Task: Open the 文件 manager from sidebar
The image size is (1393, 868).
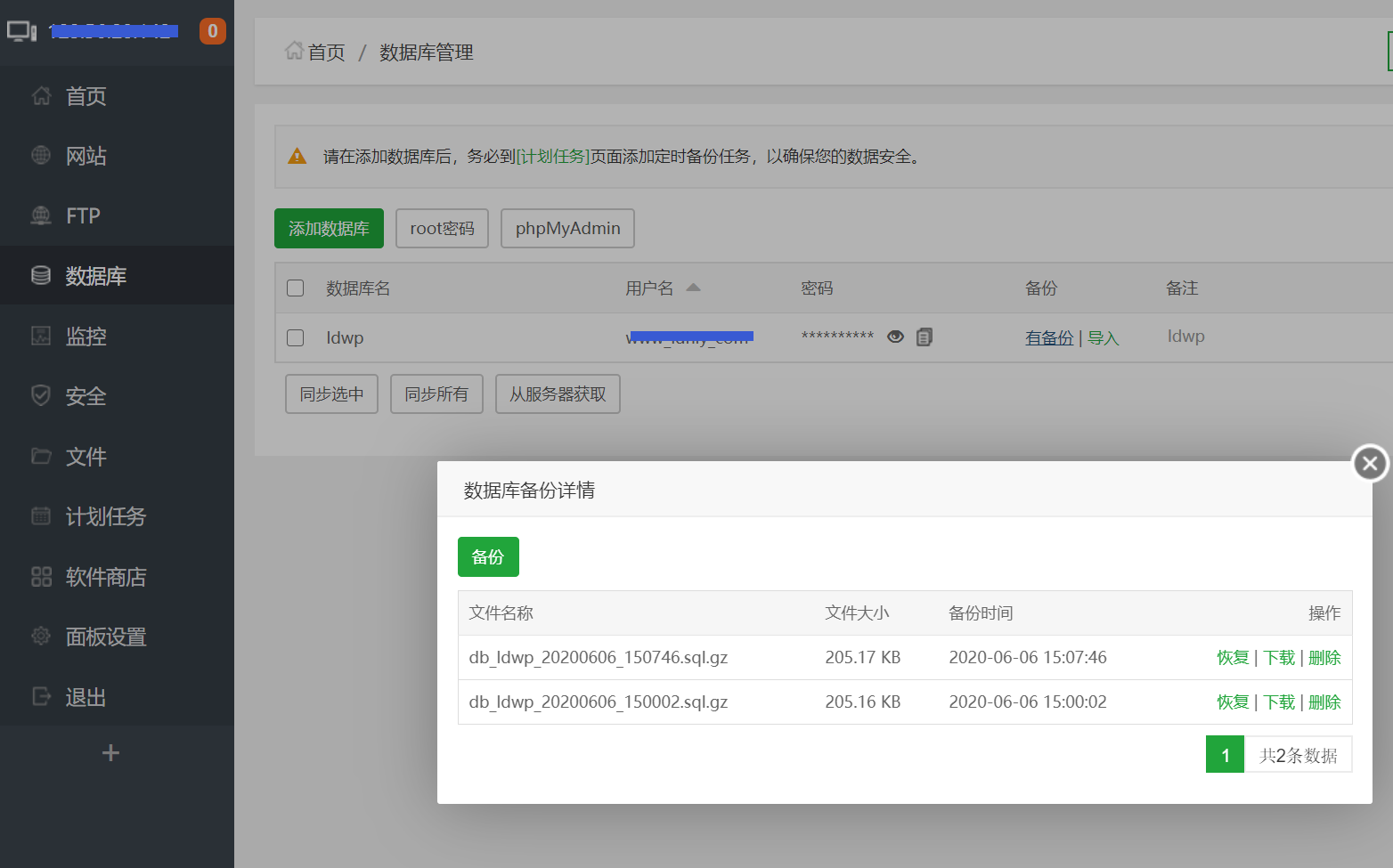Action: tap(85, 456)
